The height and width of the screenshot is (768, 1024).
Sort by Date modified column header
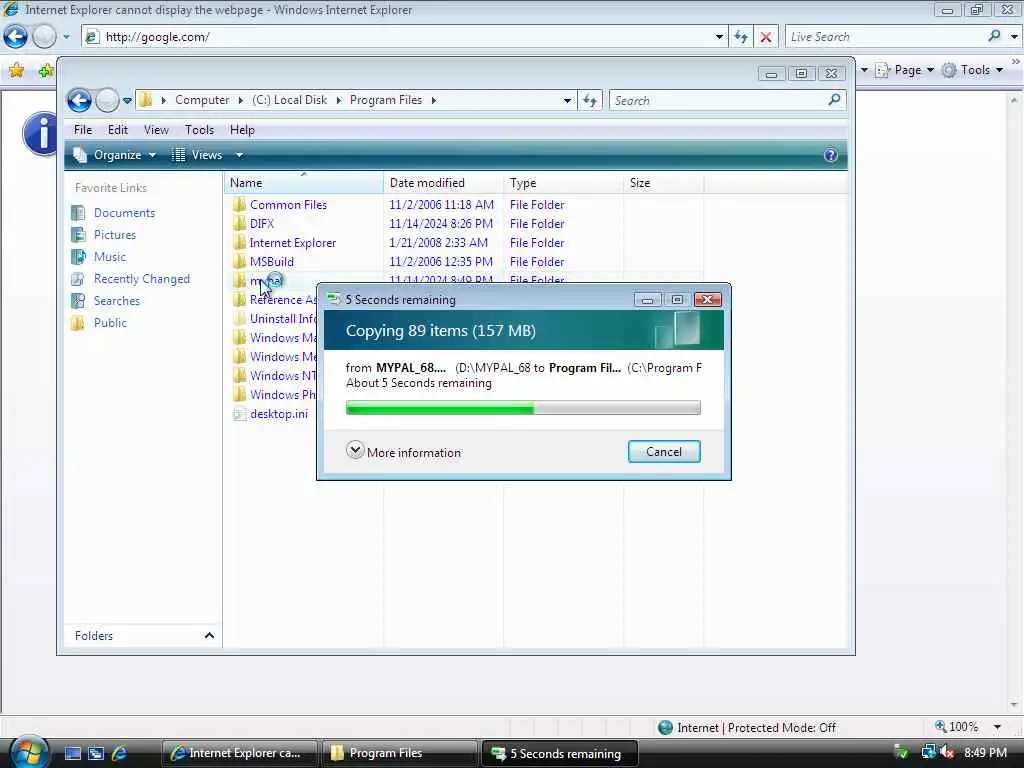[443, 183]
